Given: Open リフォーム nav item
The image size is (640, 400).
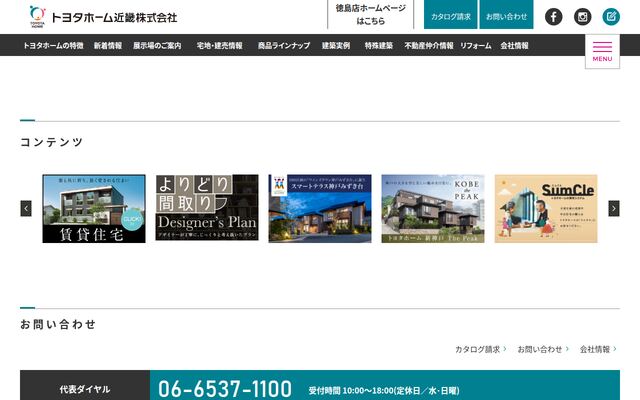Looking at the screenshot, I should (x=476, y=46).
